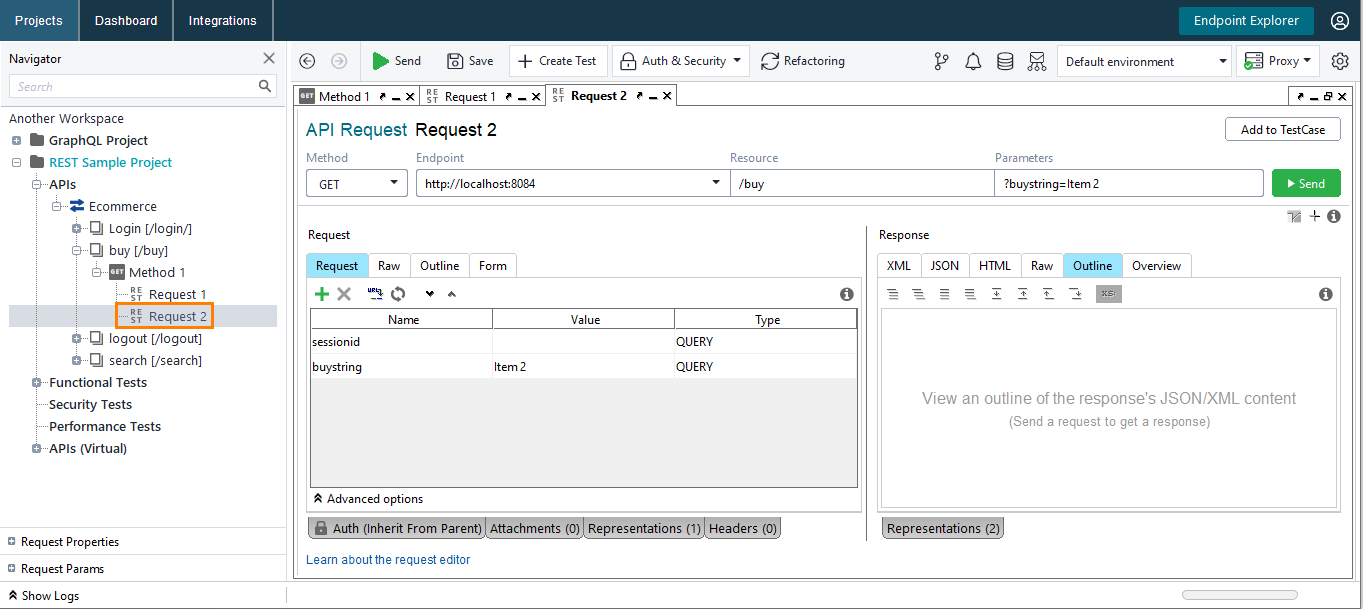The height and width of the screenshot is (609, 1366).
Task: Switch to the Raw request tab
Action: [x=389, y=265]
